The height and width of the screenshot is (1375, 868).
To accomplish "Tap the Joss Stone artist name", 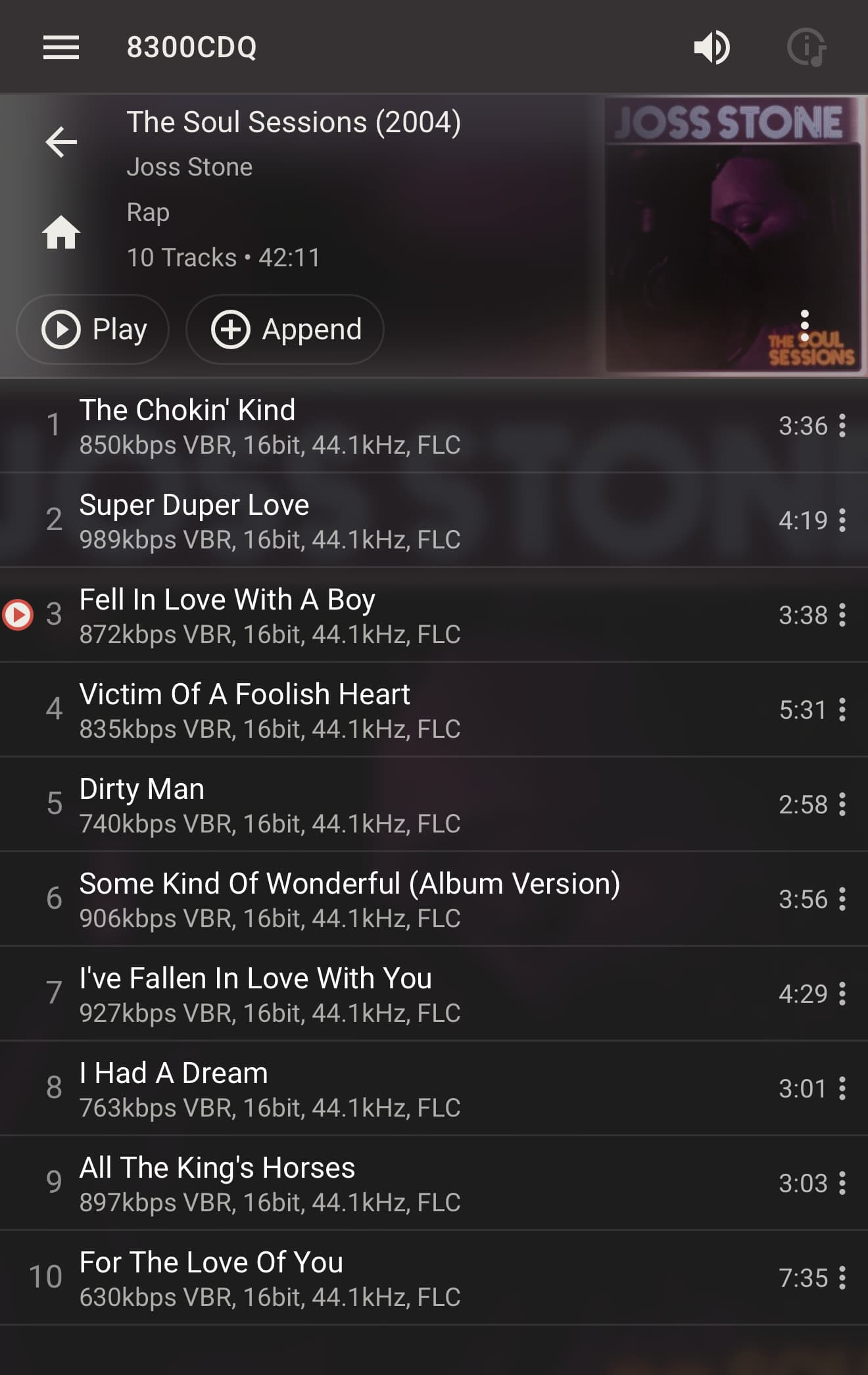I will [x=189, y=167].
